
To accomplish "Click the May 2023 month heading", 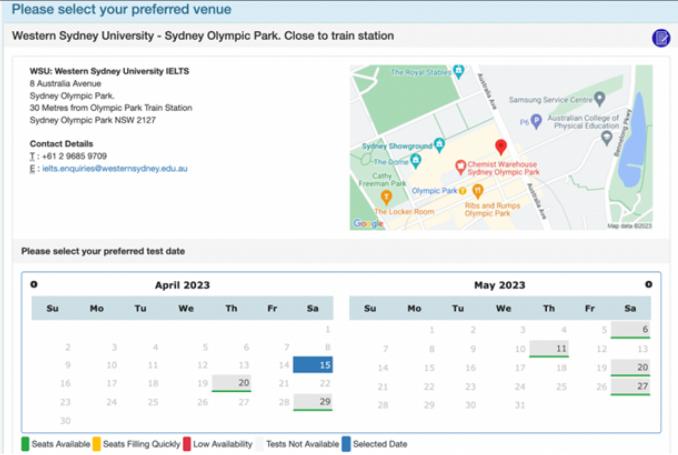I will pos(499,285).
